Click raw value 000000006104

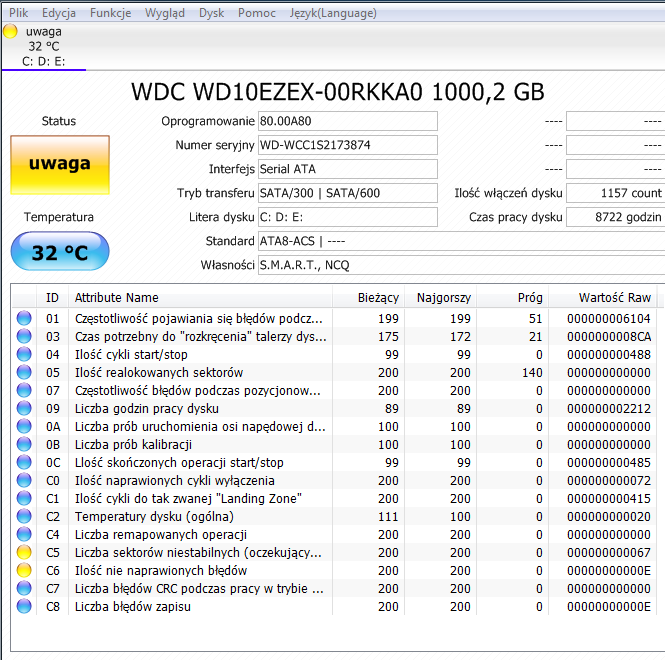point(609,318)
